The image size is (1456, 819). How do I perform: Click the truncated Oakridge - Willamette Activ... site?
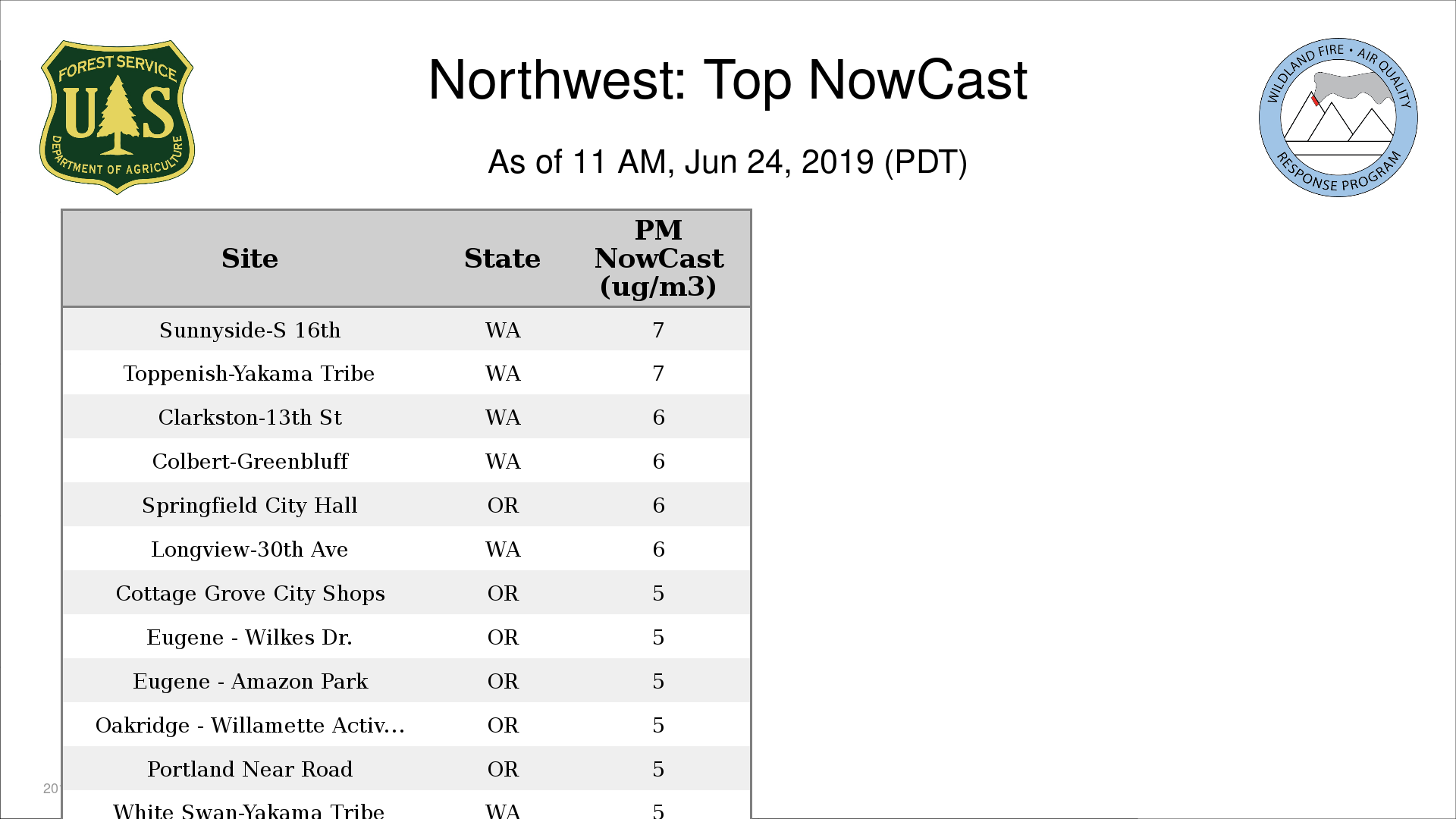(x=249, y=726)
